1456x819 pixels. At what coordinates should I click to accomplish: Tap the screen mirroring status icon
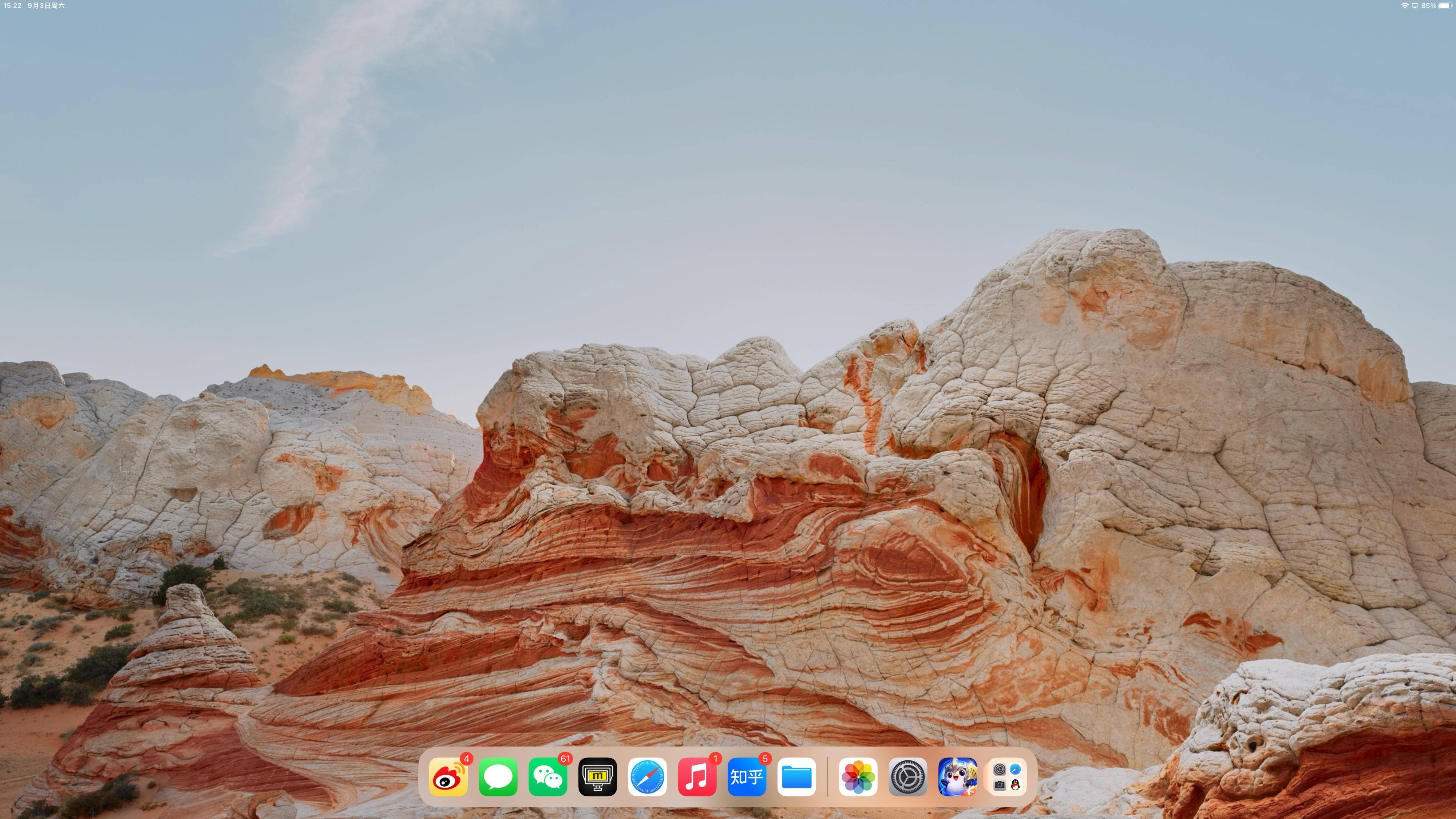point(1415,6)
